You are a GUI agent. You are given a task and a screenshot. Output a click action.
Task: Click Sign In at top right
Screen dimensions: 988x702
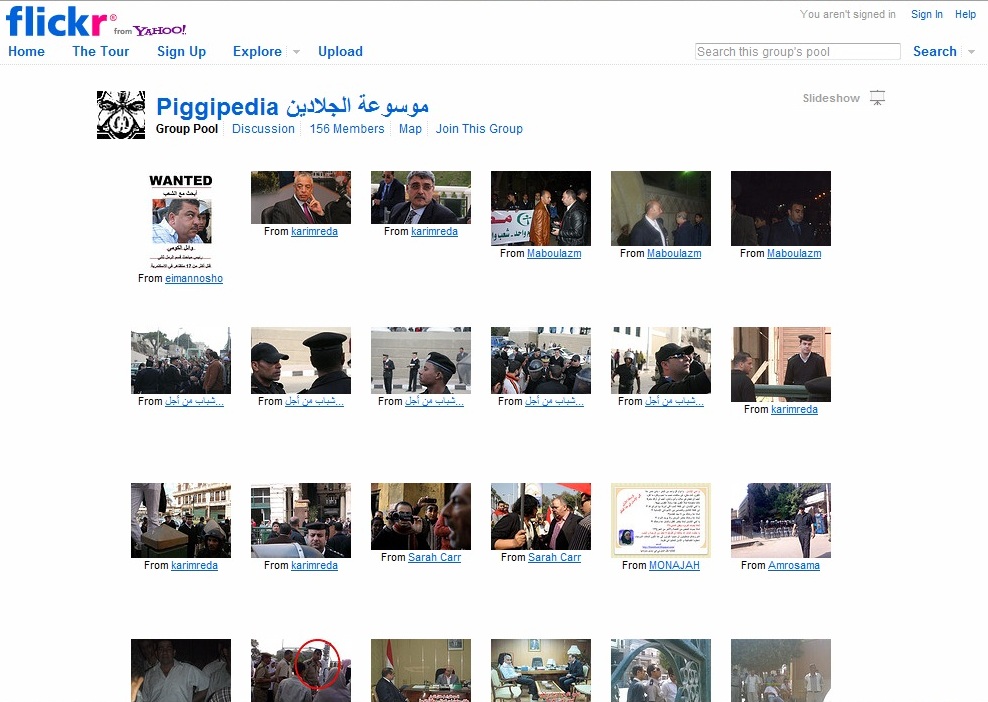(926, 15)
